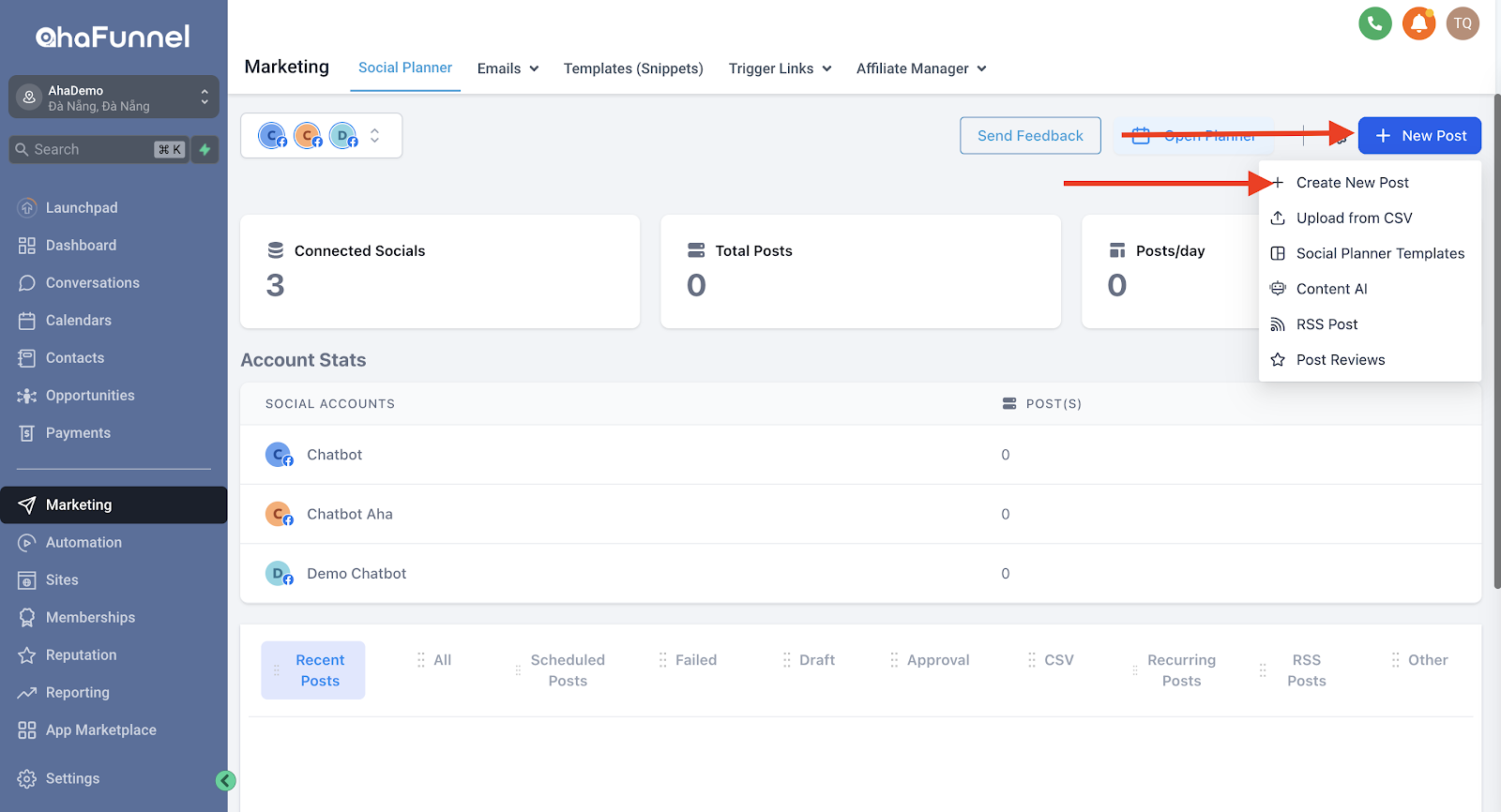This screenshot has height=812, width=1501.
Task: Click the POST(S) column header
Action: (1041, 403)
